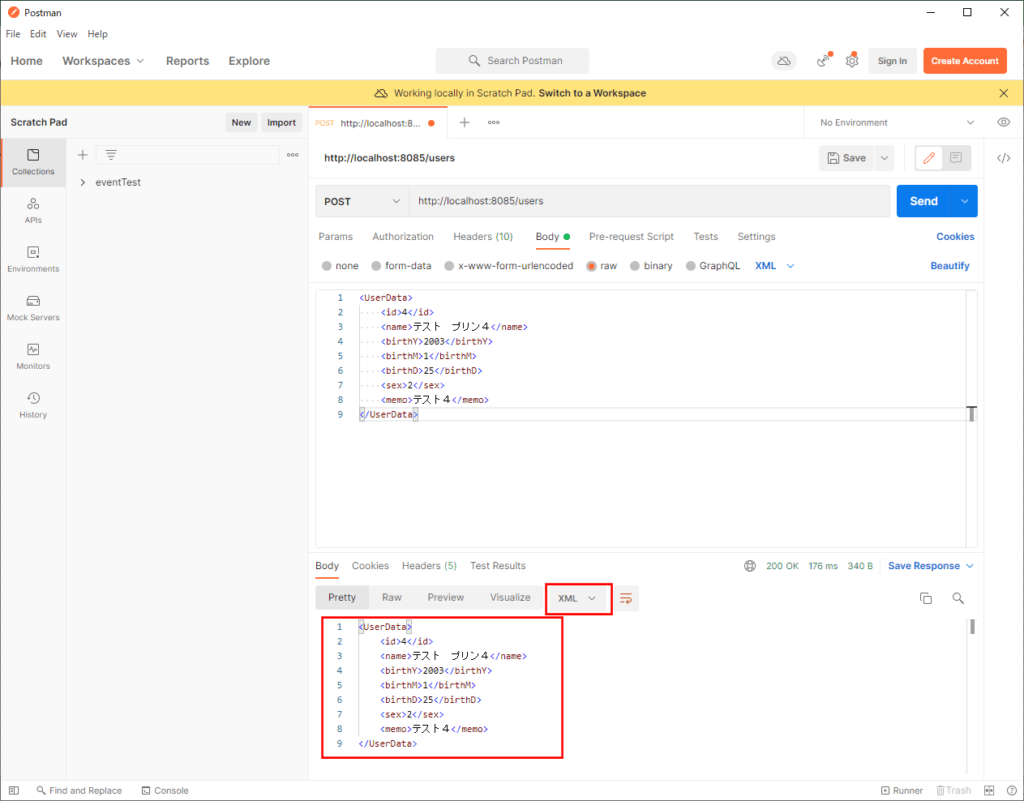Toggle response line wrap icon
The height and width of the screenshot is (801, 1024).
626,598
